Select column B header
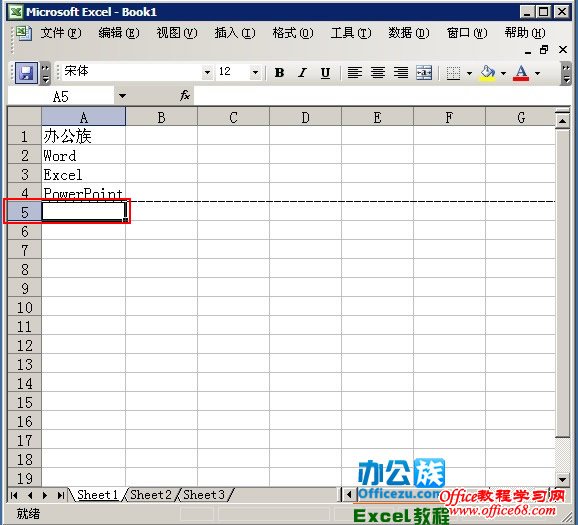Image resolution: width=578 pixels, height=525 pixels. [x=161, y=117]
